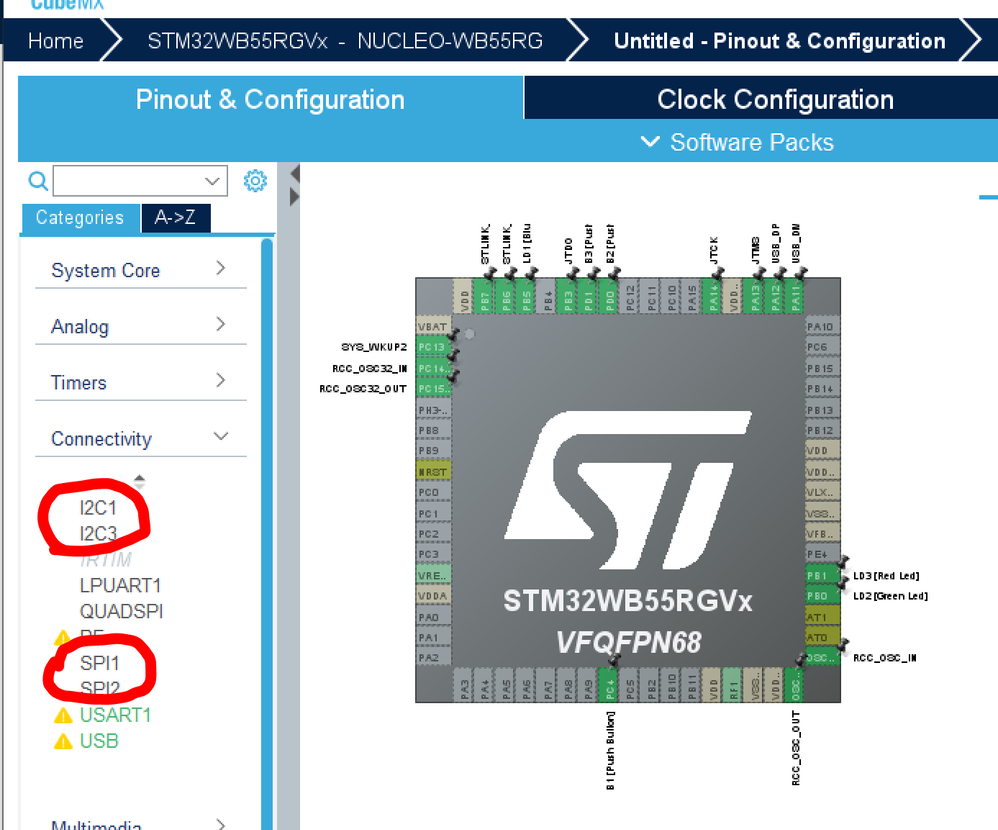Click the VDDA pin
Viewport: 998px width, 830px height.
(433, 596)
